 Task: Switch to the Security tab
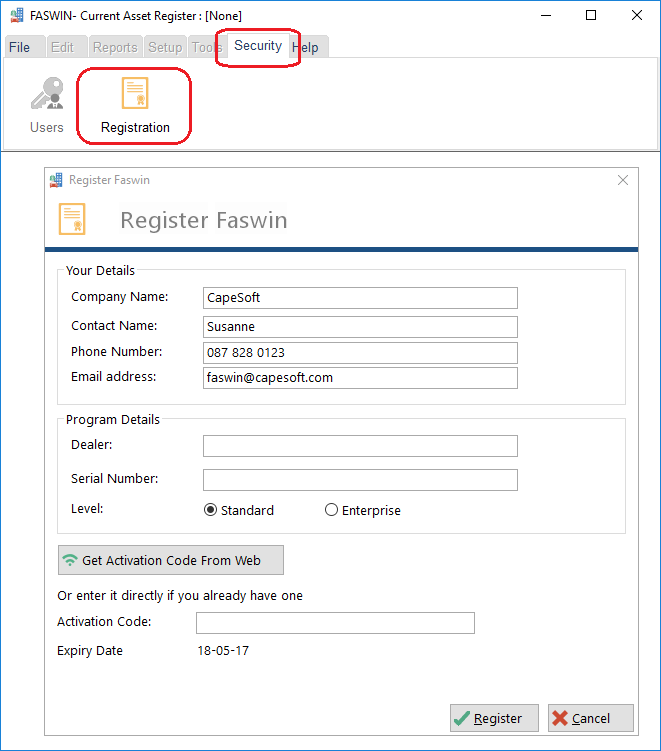pos(258,46)
